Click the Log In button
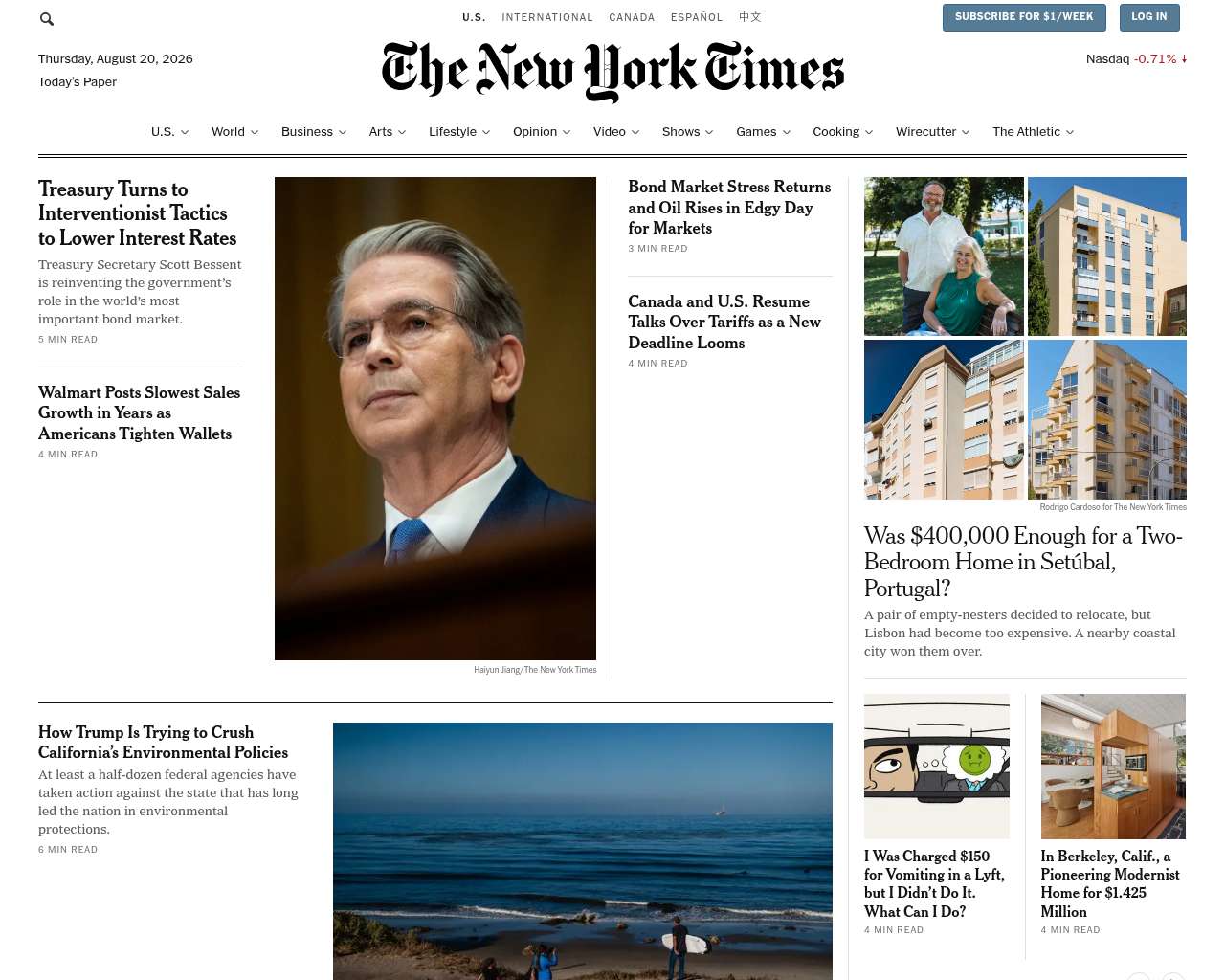 (1149, 17)
